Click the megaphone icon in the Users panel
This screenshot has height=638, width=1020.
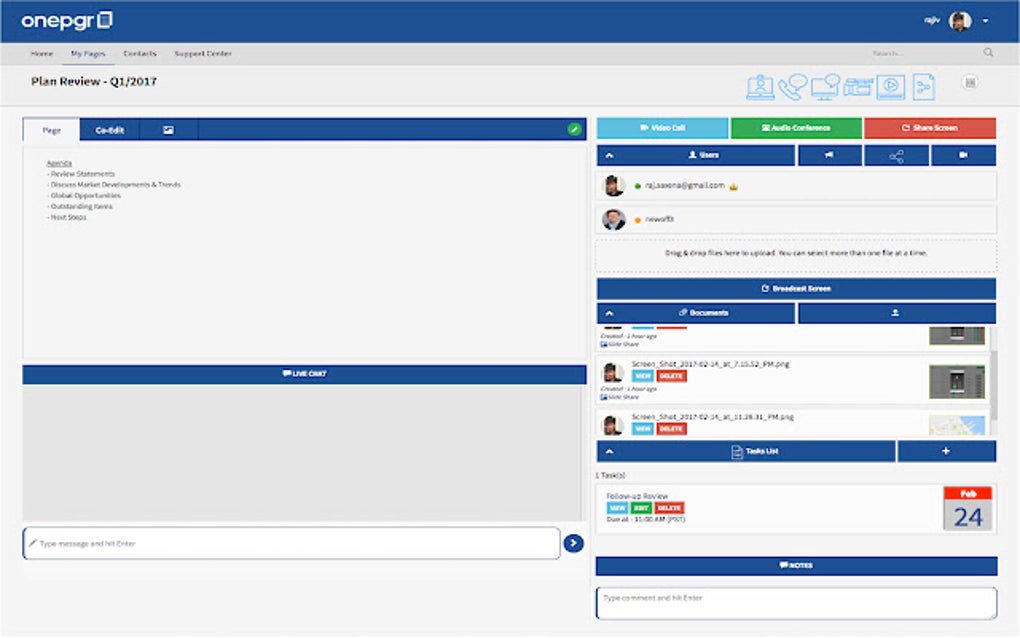point(830,156)
